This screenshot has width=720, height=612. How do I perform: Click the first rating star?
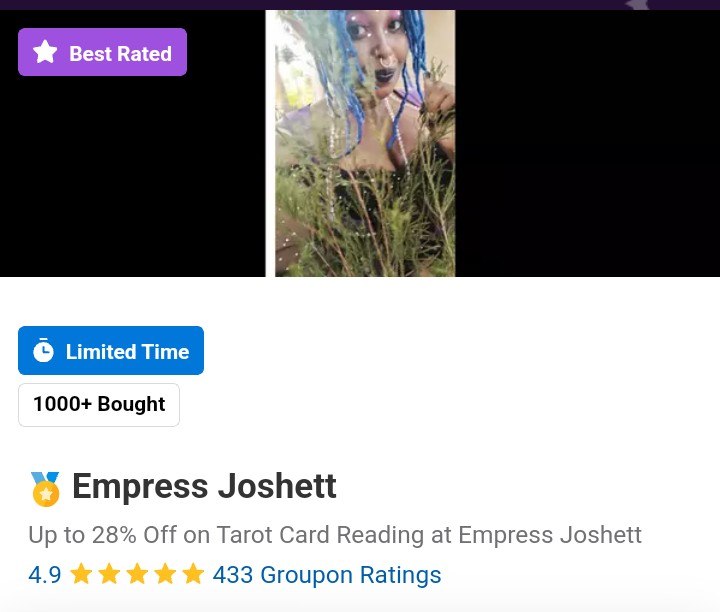[x=81, y=574]
